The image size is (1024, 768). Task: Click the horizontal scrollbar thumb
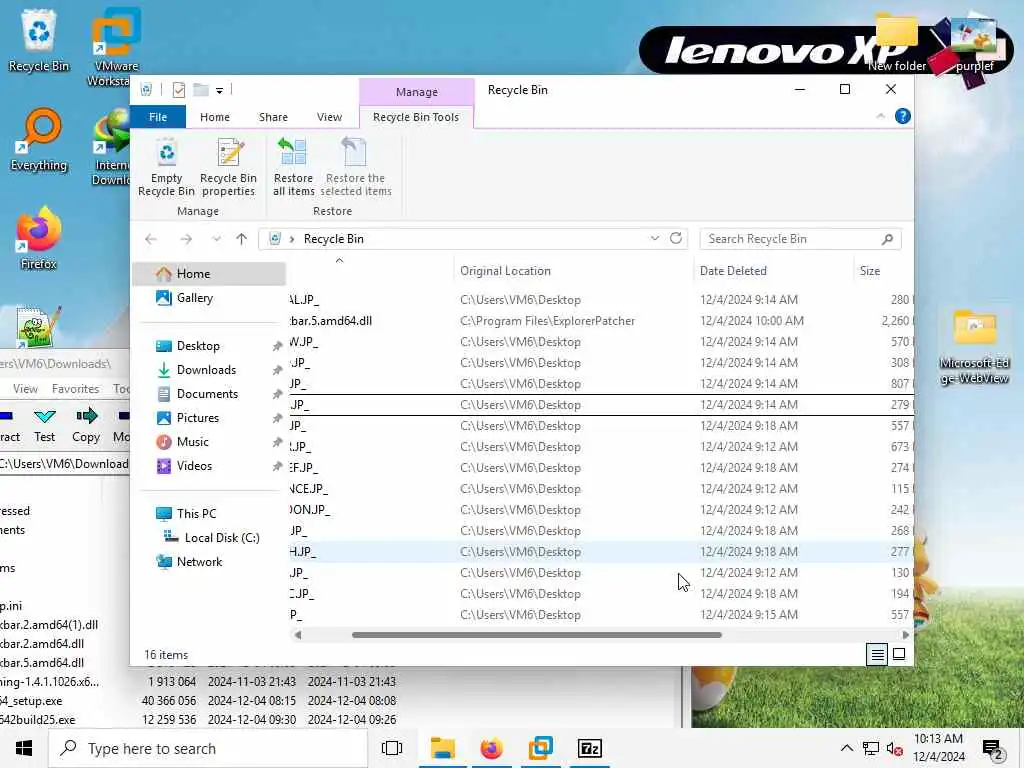click(x=536, y=635)
